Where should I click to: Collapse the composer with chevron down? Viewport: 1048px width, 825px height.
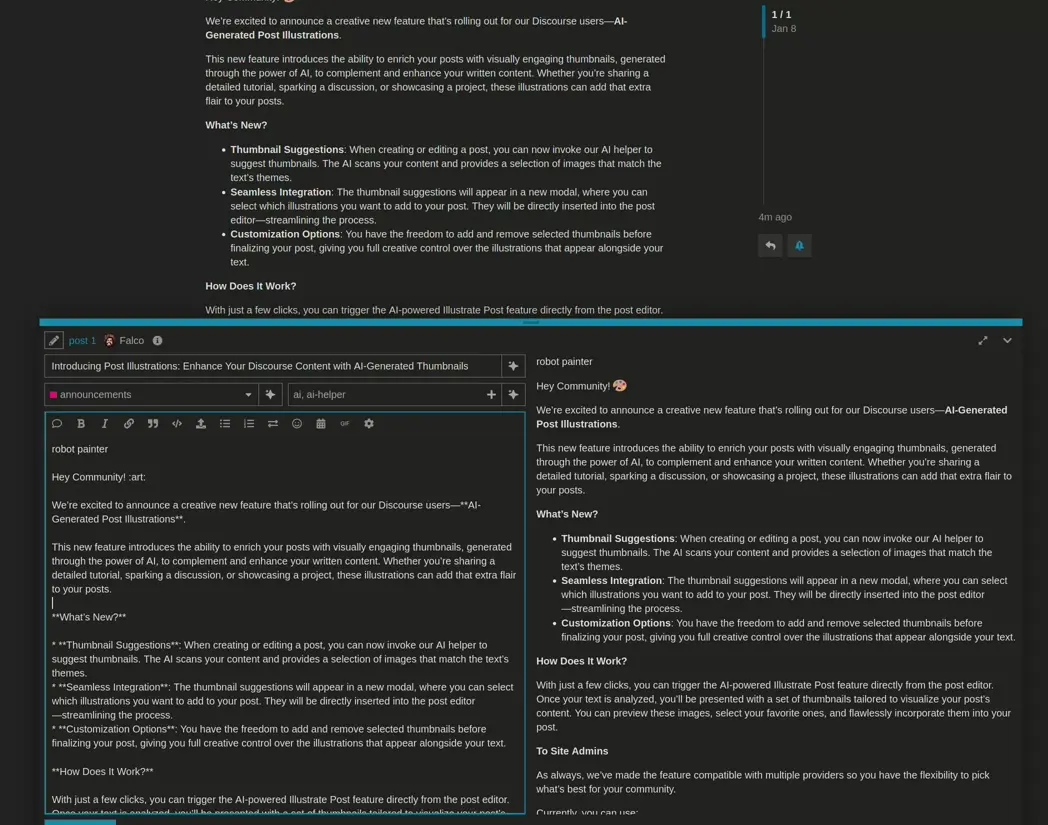1007,340
